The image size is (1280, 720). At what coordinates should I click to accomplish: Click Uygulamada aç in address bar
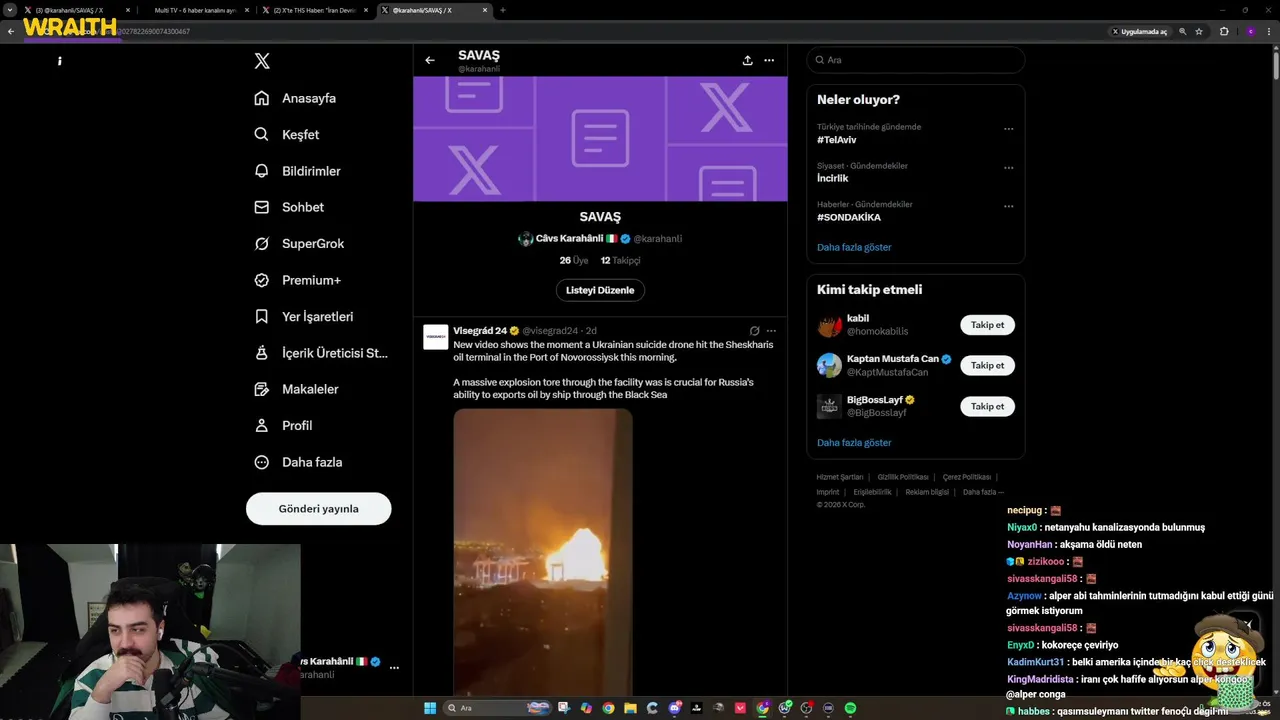pyautogui.click(x=1140, y=32)
